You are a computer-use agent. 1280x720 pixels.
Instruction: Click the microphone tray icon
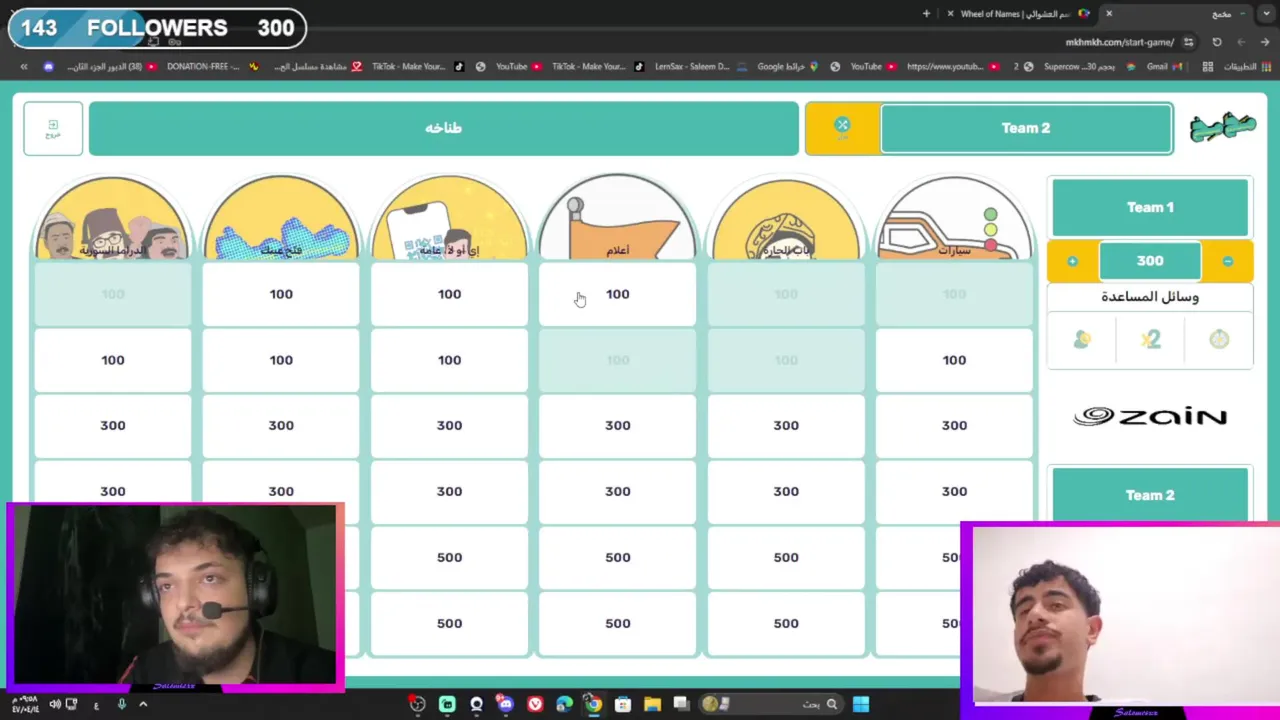121,704
